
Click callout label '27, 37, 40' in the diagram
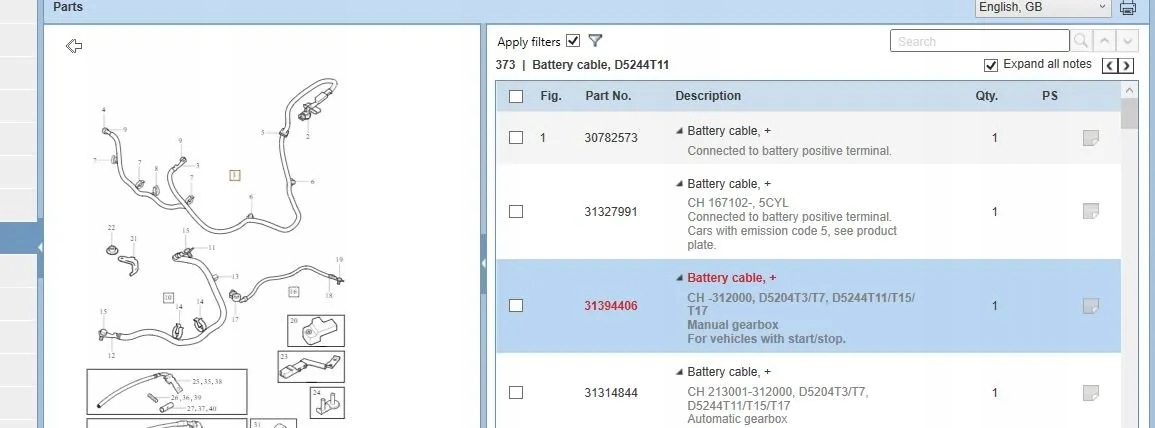[x=201, y=408]
